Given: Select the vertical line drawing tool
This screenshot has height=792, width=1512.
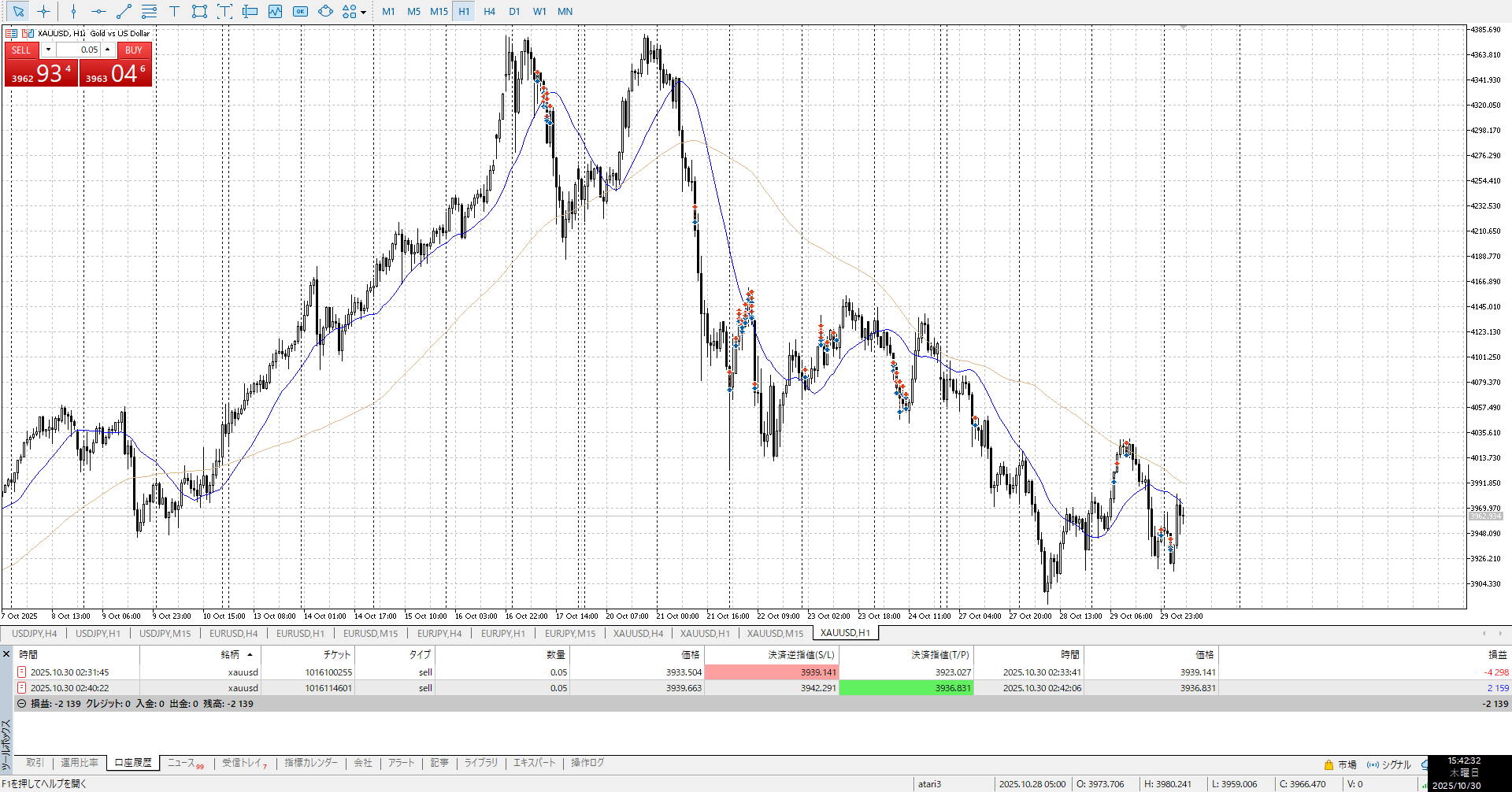Looking at the screenshot, I should click(x=73, y=11).
